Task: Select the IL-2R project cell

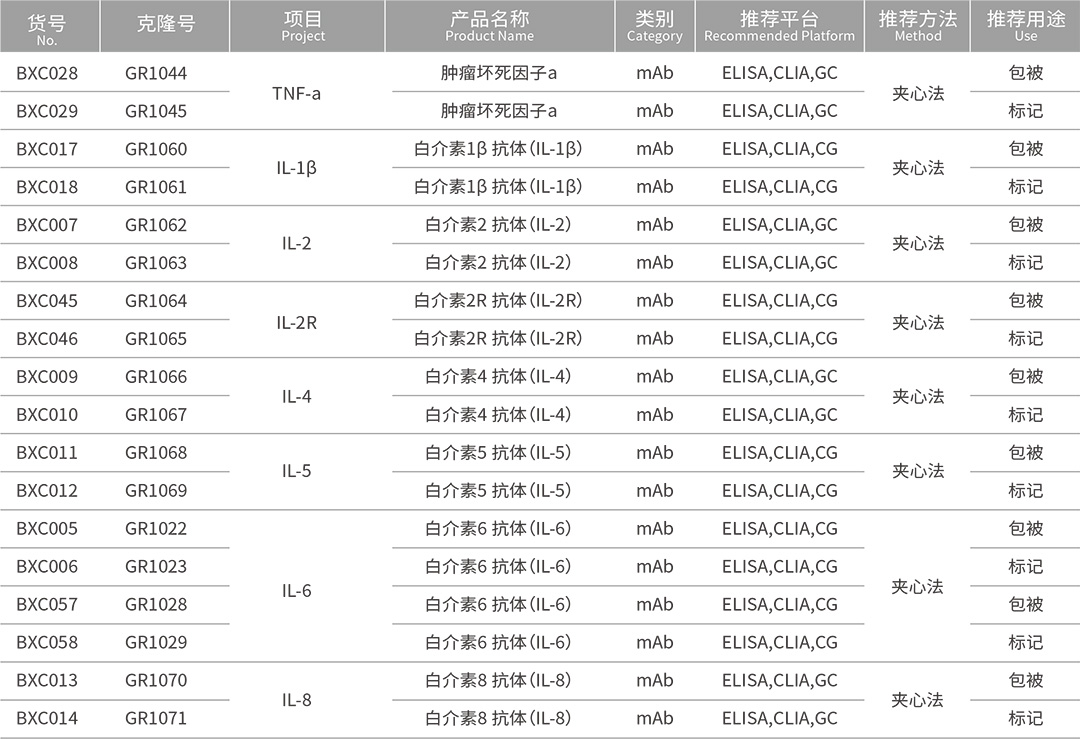Action: pos(296,322)
